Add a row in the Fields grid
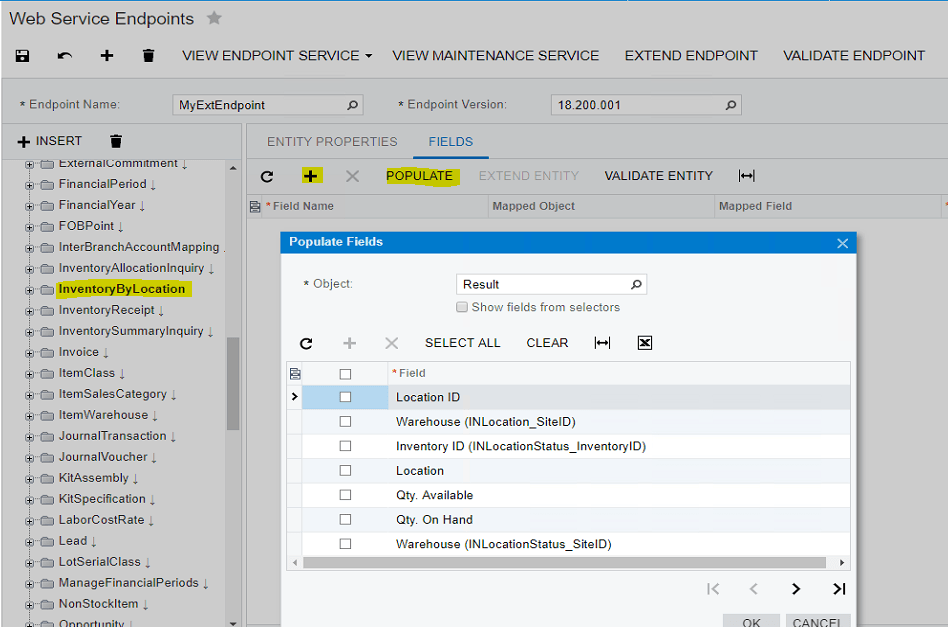This screenshot has height=627, width=948. point(310,176)
